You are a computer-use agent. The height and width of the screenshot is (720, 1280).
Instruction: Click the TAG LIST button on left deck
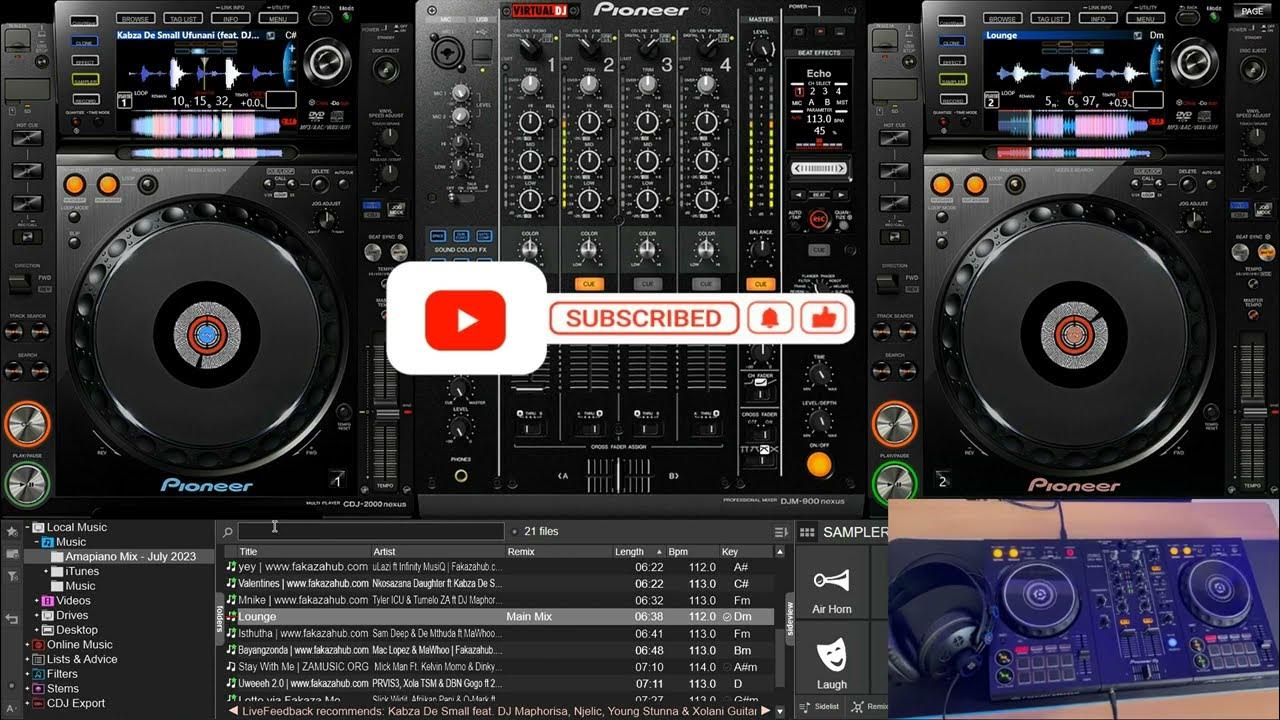184,18
